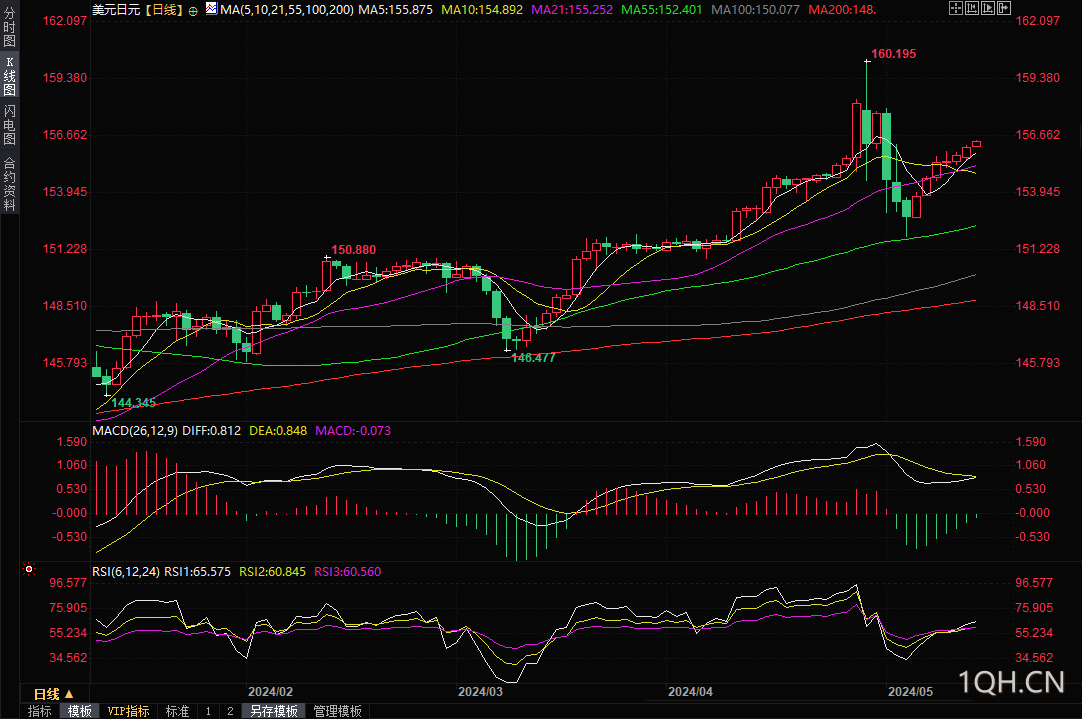
Task: Open the 分时图 view in sidebar
Action: coord(9,26)
